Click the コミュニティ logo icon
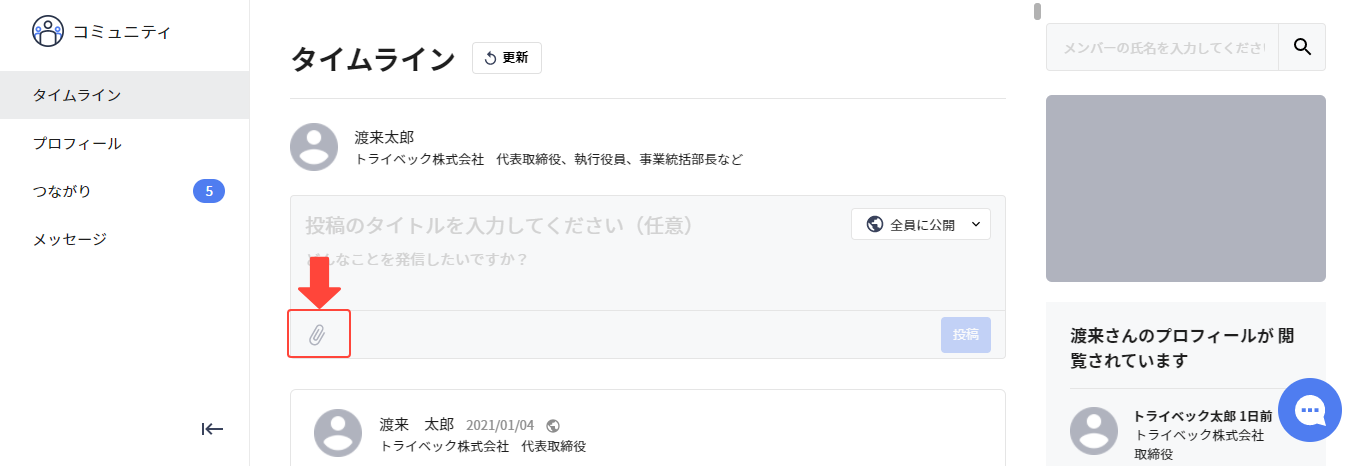Image resolution: width=1366 pixels, height=466 pixels. pos(48,32)
